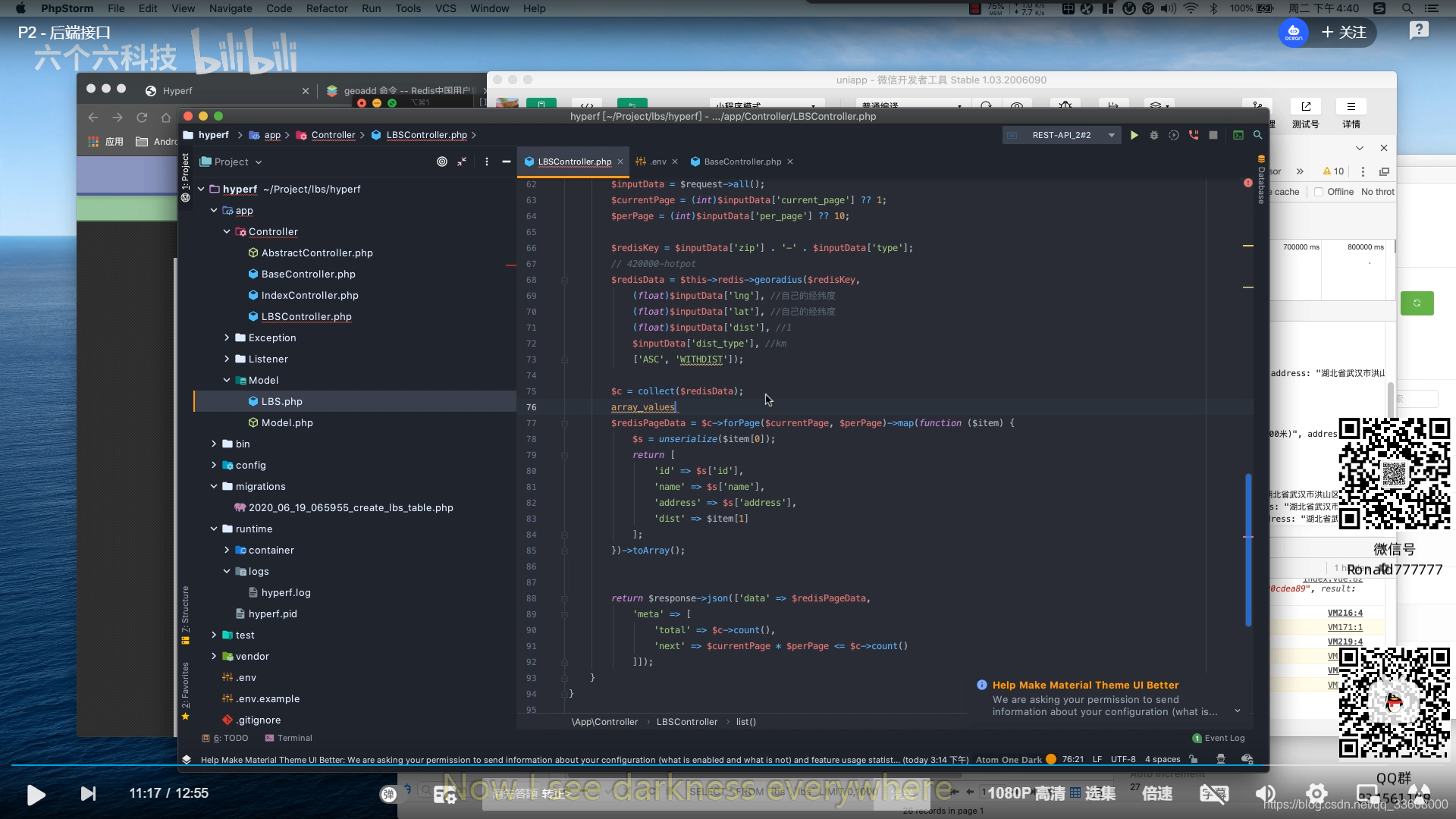This screenshot has width=1456, height=819.
Task: Click locate file target icon in Project panel
Action: (442, 162)
